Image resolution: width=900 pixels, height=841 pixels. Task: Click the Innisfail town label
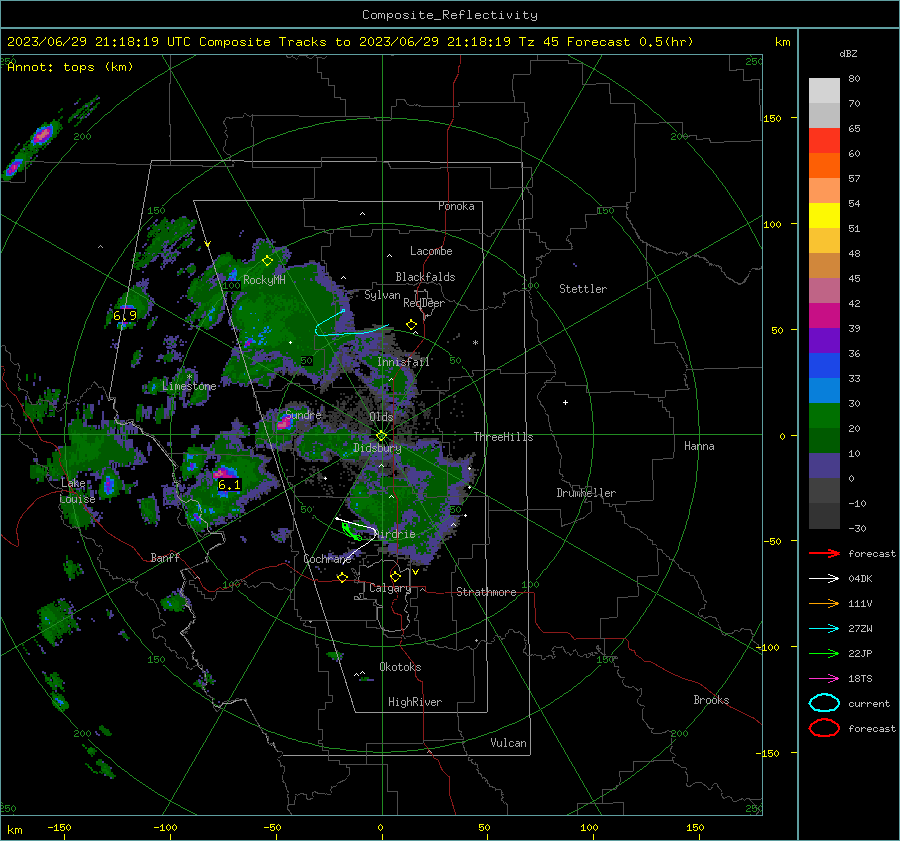pos(403,362)
